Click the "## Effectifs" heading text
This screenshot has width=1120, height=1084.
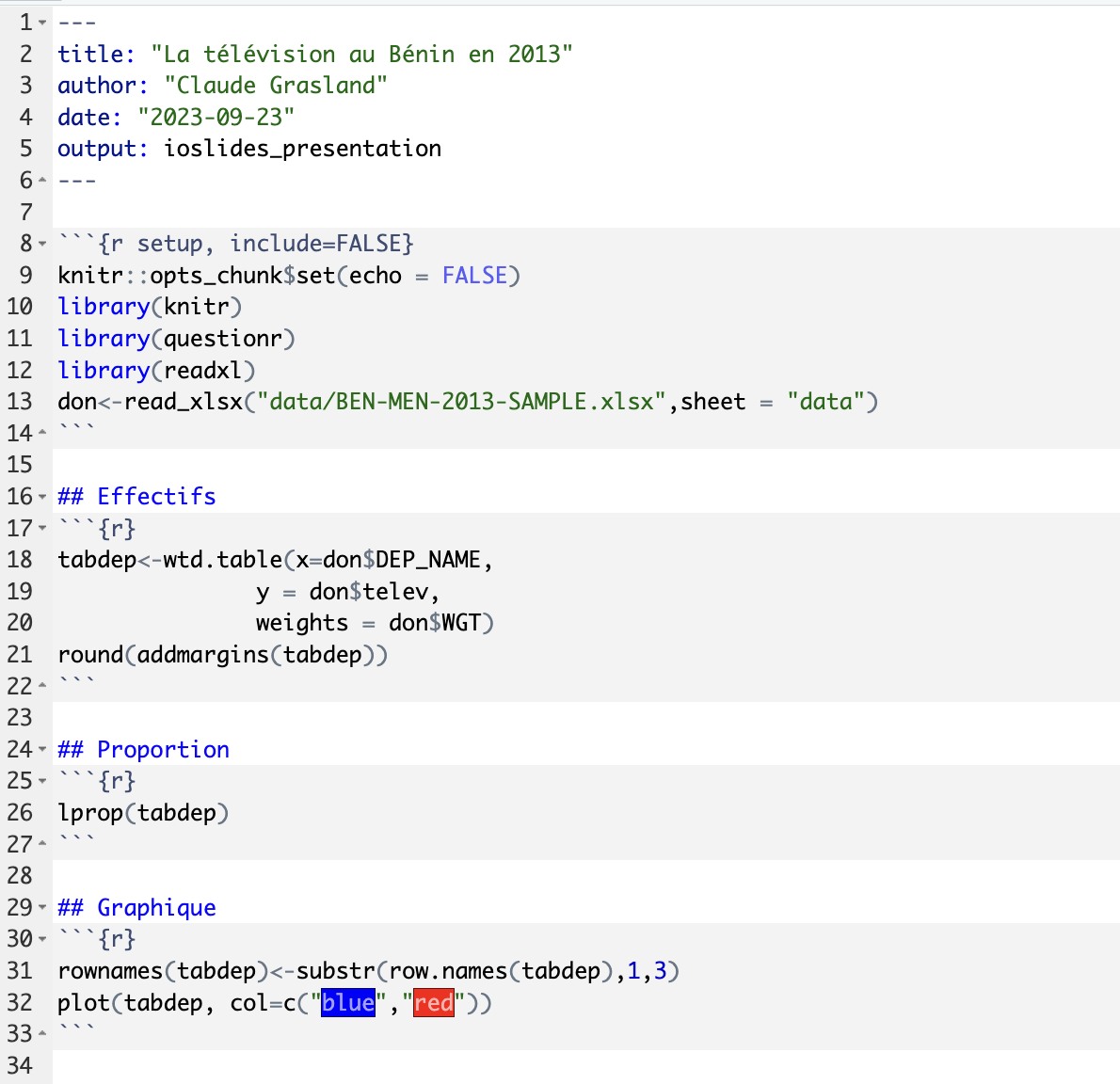click(x=136, y=496)
